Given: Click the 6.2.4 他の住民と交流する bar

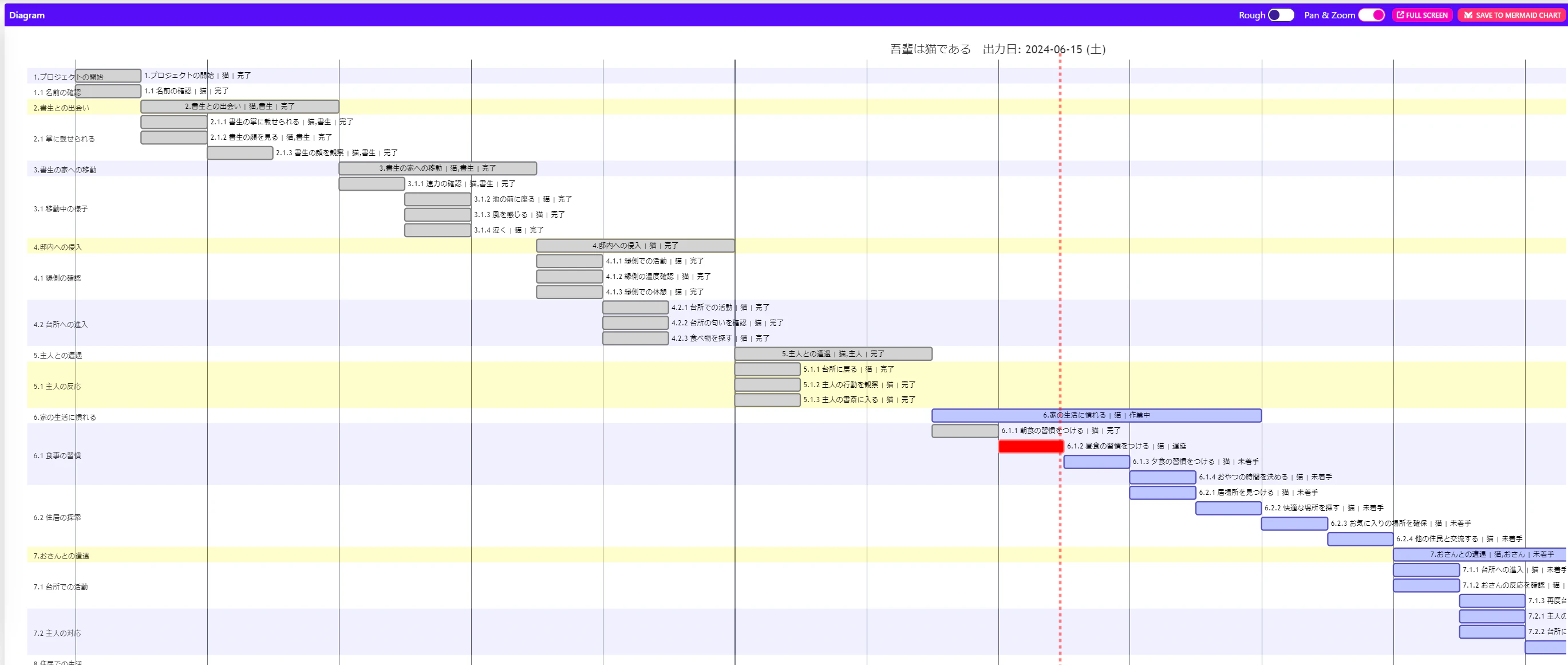Looking at the screenshot, I should (1360, 539).
